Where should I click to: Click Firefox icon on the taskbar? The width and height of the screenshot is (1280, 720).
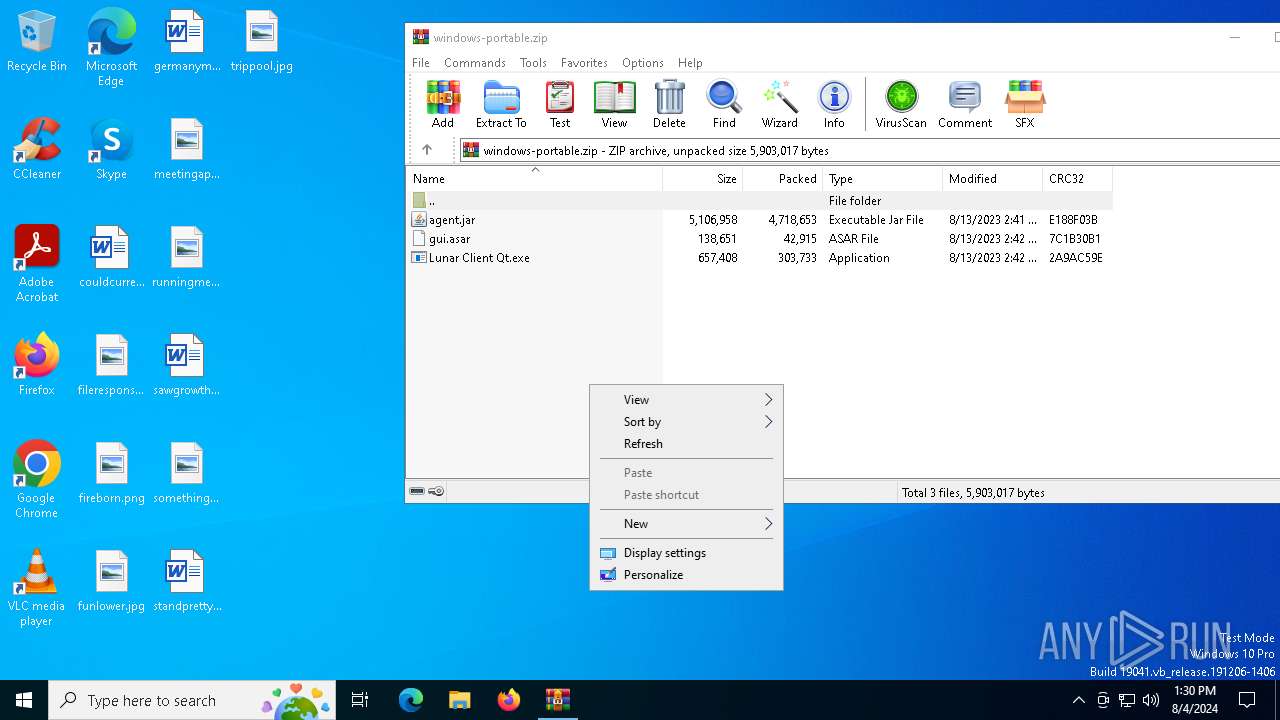[x=508, y=700]
